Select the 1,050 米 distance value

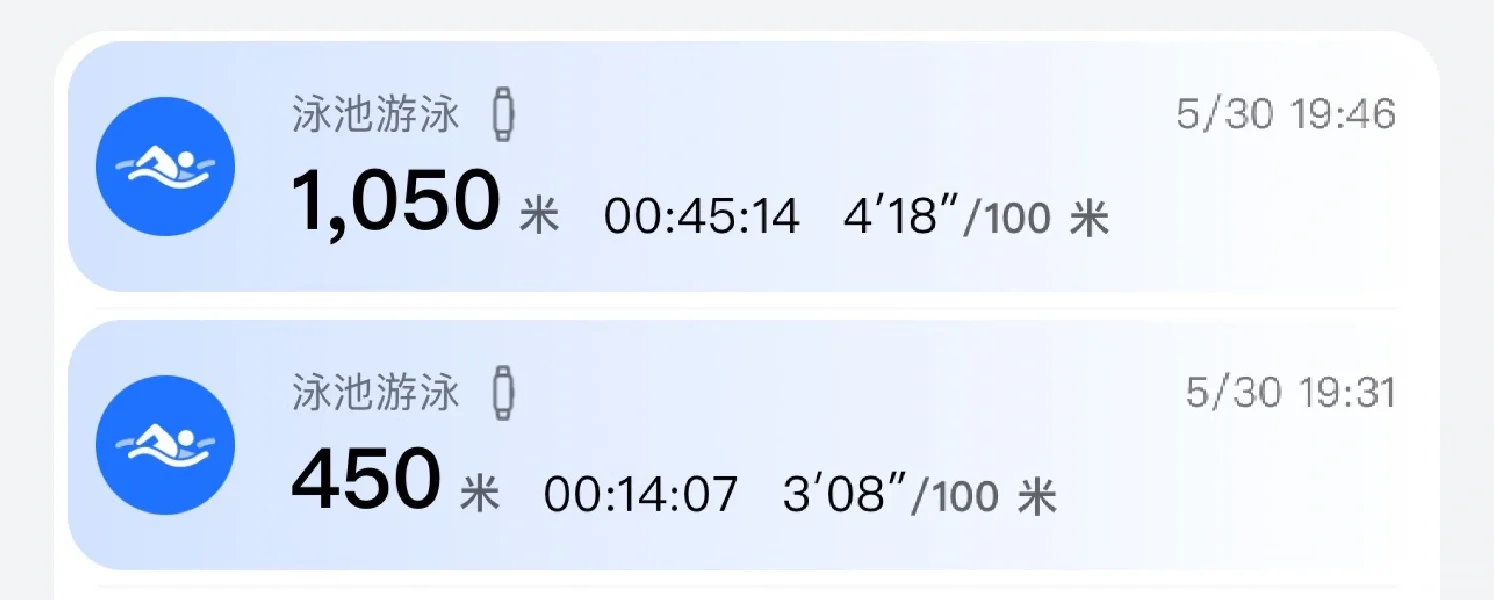pyautogui.click(x=425, y=201)
